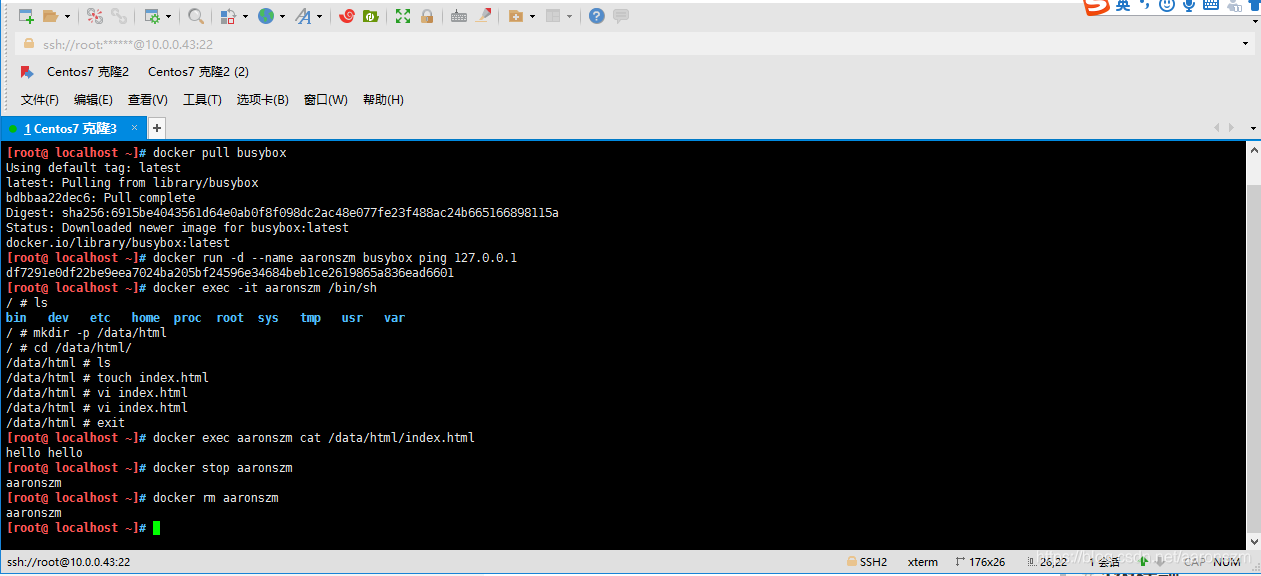This screenshot has height=576, width=1261.
Task: Open the Centos7 克隆2 (2) quick link
Action: point(198,72)
